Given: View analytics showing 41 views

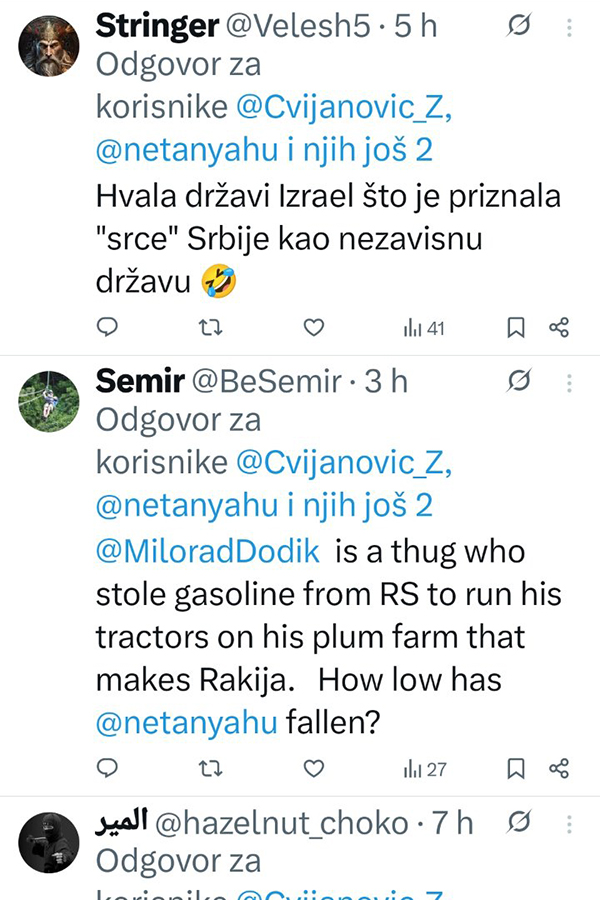Looking at the screenshot, I should [423, 328].
